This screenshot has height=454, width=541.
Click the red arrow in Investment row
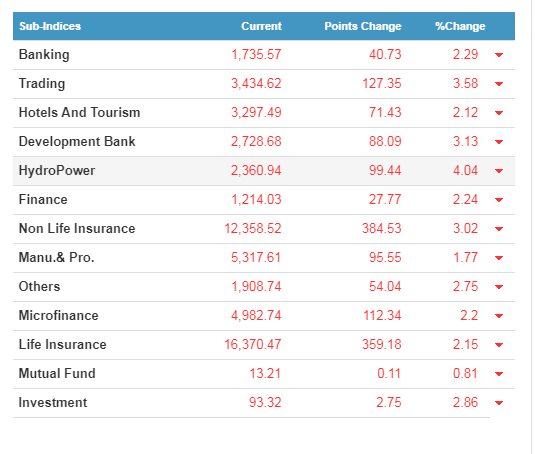[499, 402]
